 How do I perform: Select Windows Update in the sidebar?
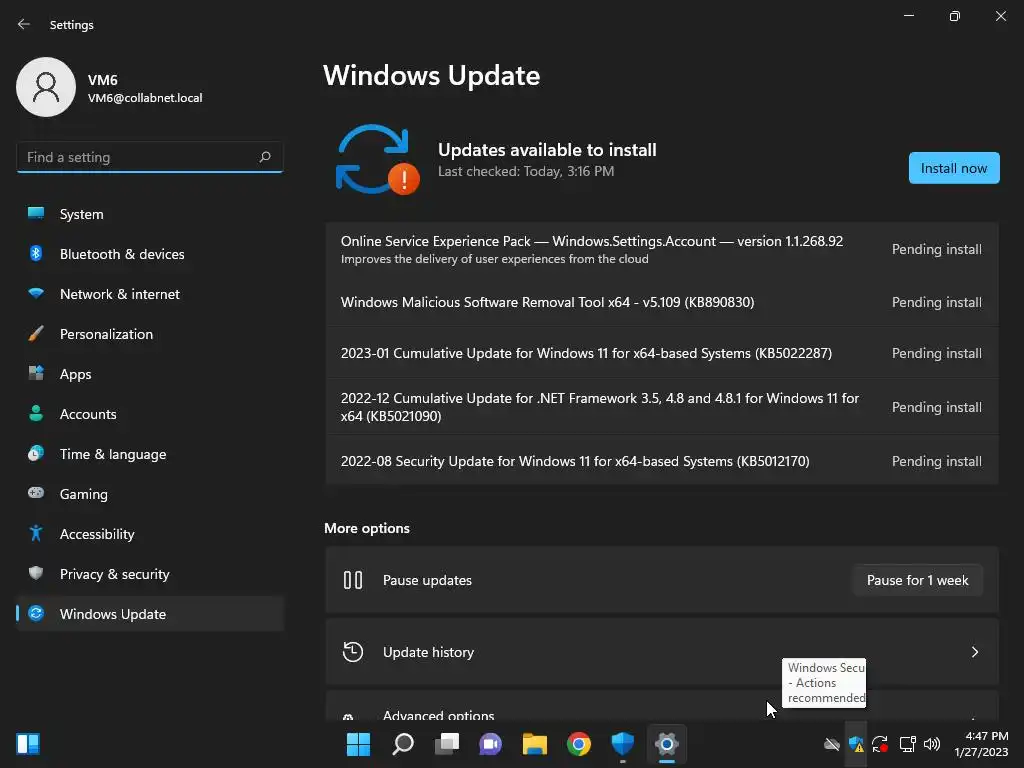click(150, 614)
